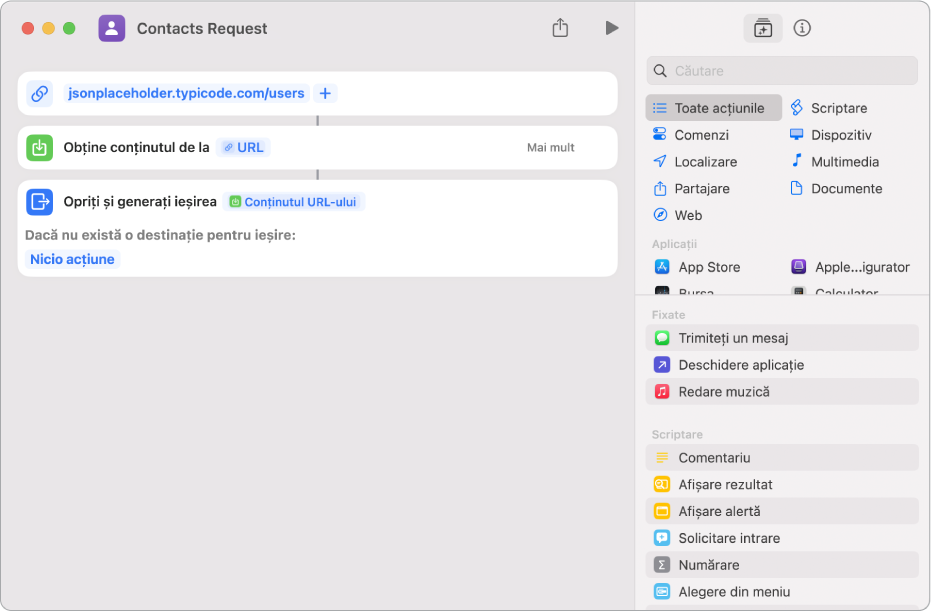
Task: Add Alegere din meniu action
Action: coord(782,591)
